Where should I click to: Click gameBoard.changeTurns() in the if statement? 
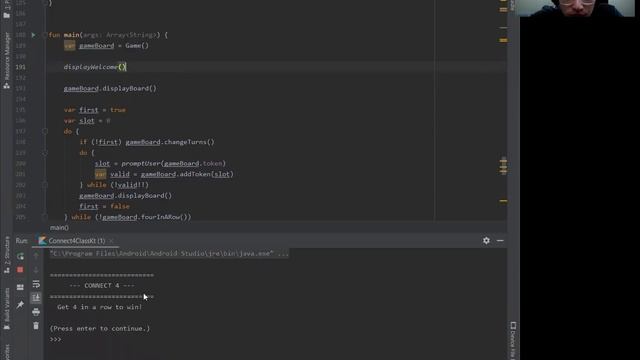click(170, 142)
